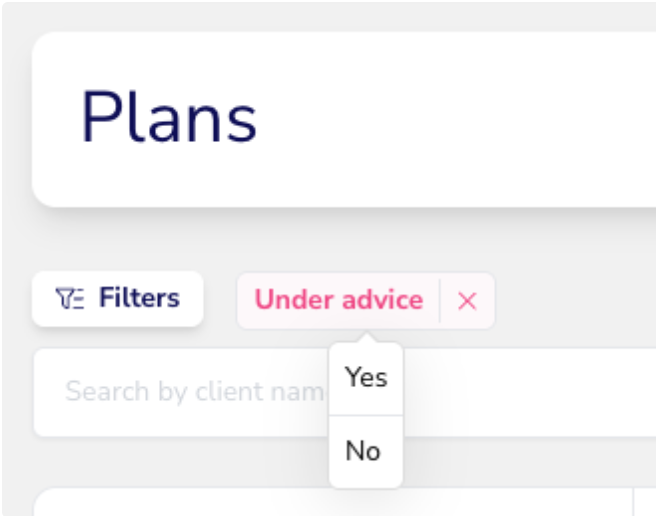Select Yes in Under advice dropdown

(366, 378)
